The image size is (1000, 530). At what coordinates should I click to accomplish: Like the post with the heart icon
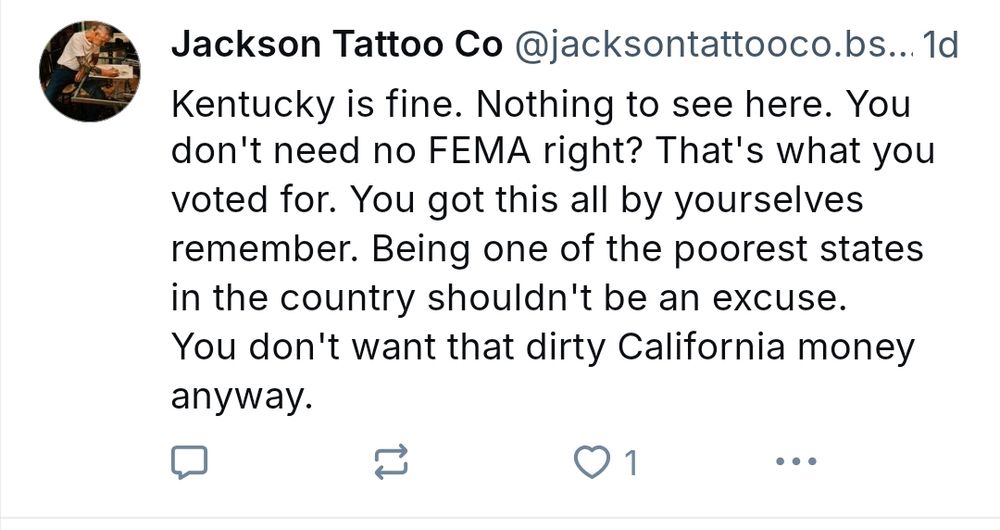tap(592, 461)
